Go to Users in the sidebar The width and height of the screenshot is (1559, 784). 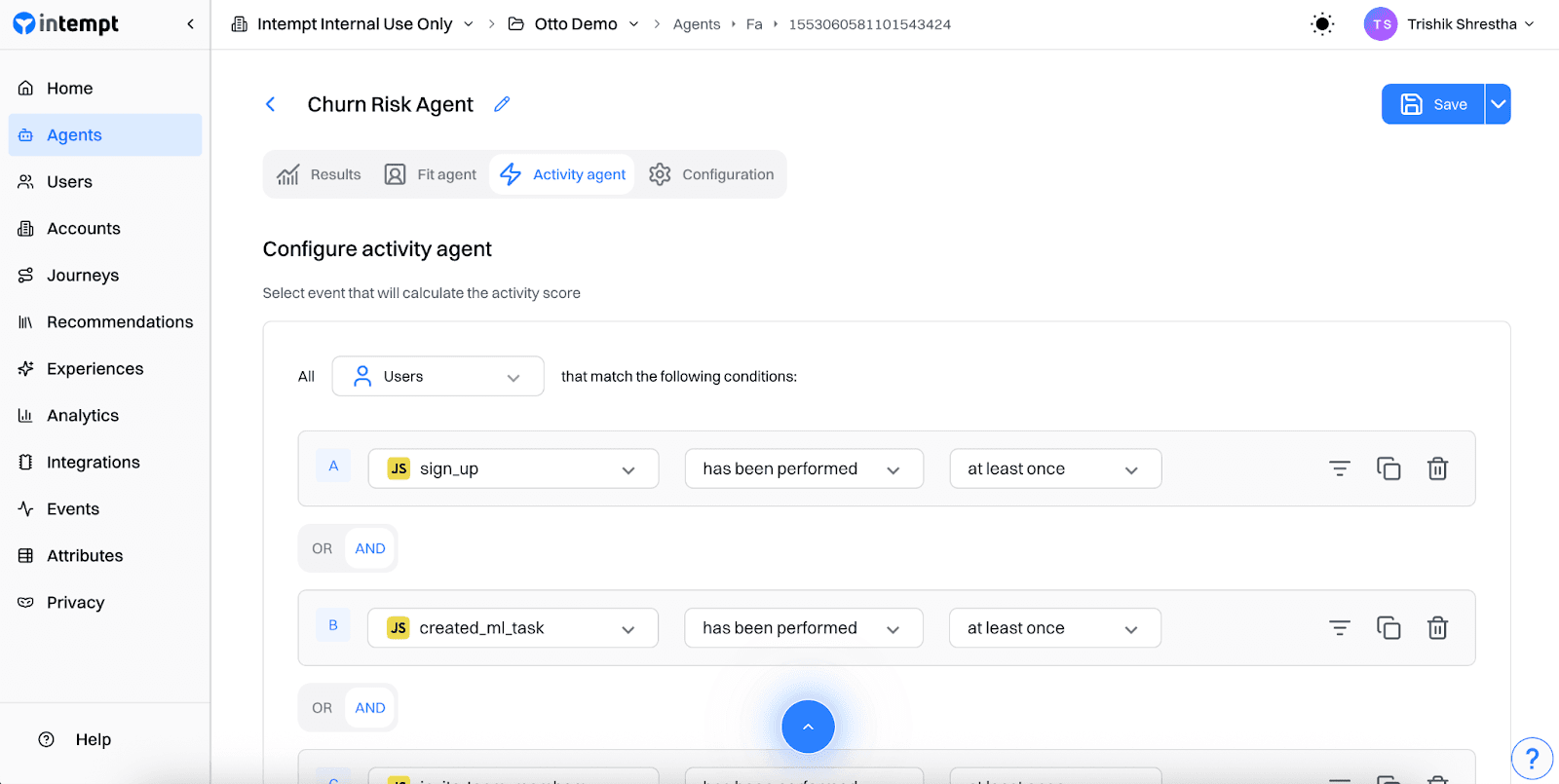105,182
